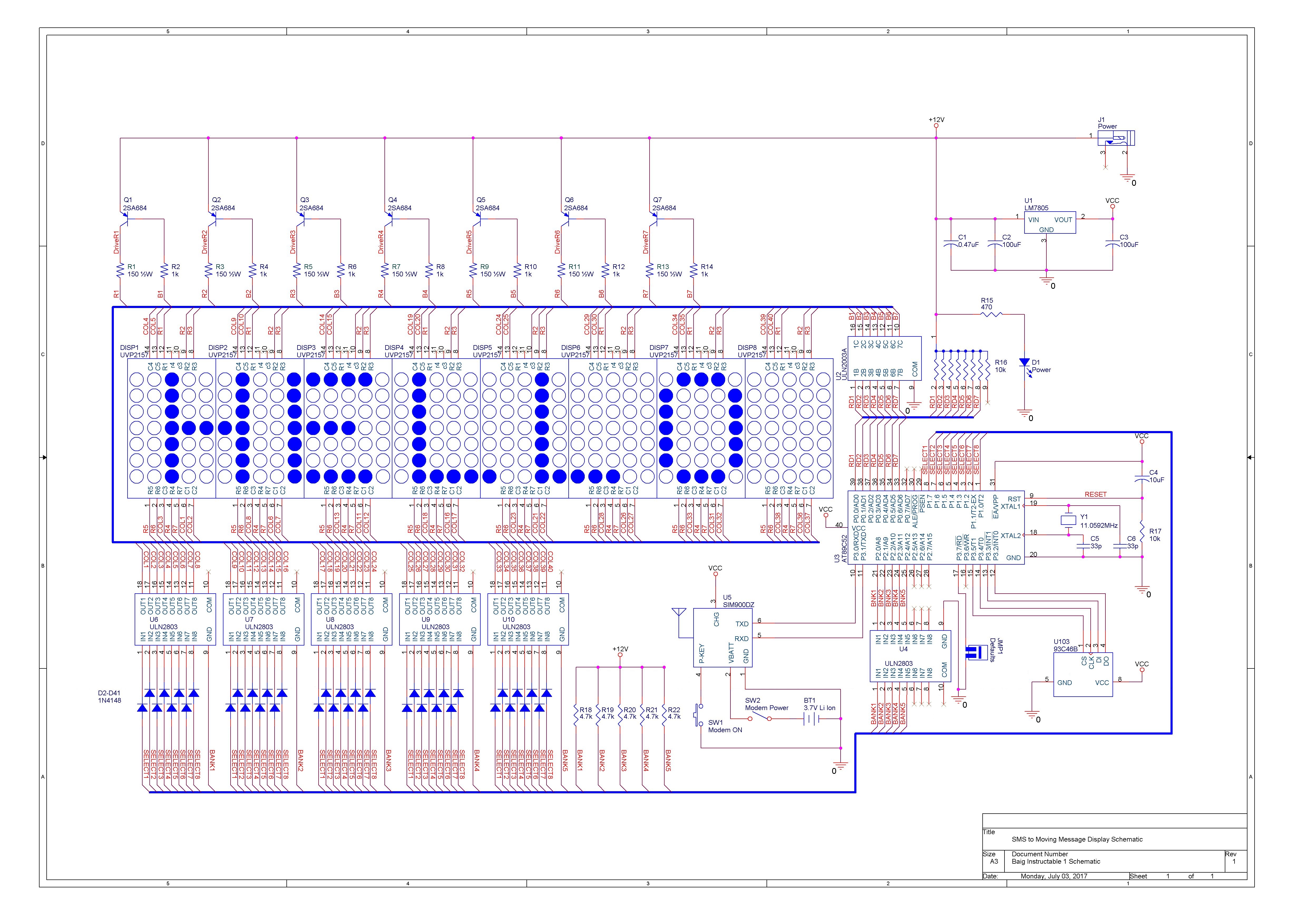Click the U5 SIM900DZ modem block

723,638
